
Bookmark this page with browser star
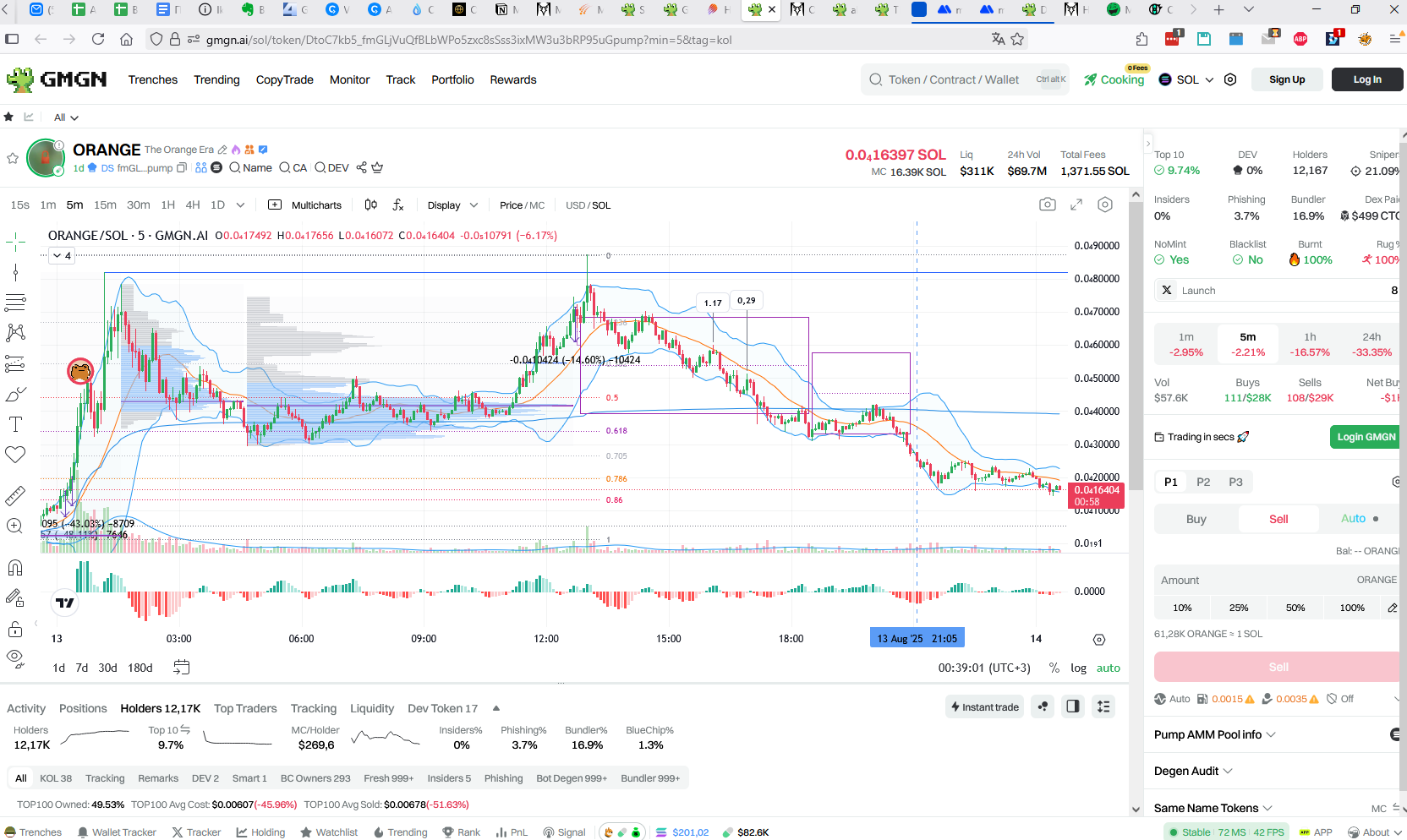click(1017, 39)
